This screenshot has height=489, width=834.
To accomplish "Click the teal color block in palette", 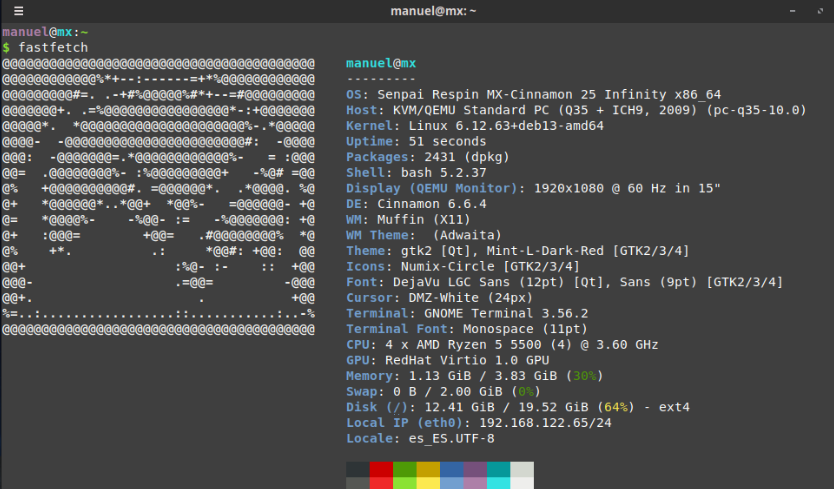I will click(x=498, y=469).
